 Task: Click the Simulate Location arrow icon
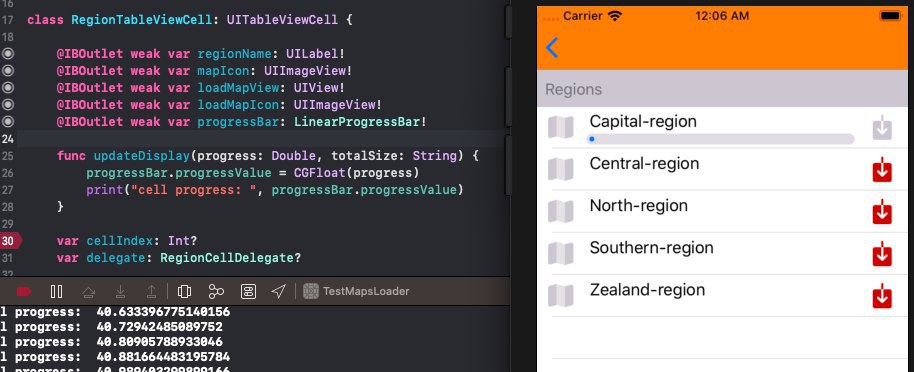click(279, 291)
